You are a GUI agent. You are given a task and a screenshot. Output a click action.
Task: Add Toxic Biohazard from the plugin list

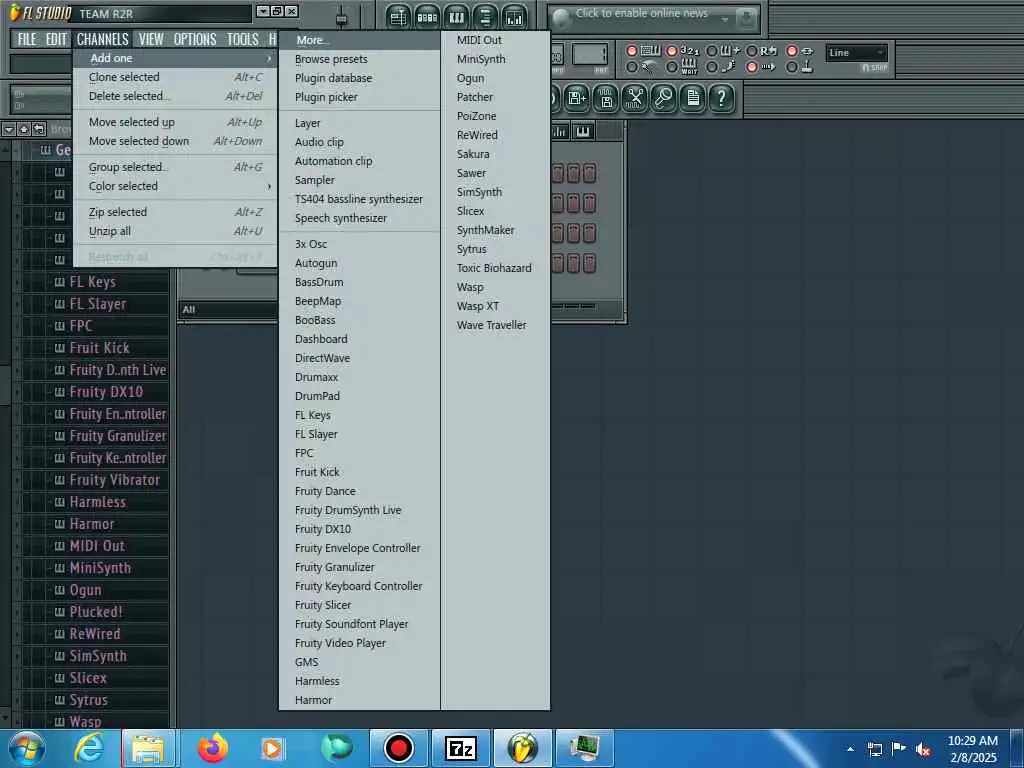(495, 268)
